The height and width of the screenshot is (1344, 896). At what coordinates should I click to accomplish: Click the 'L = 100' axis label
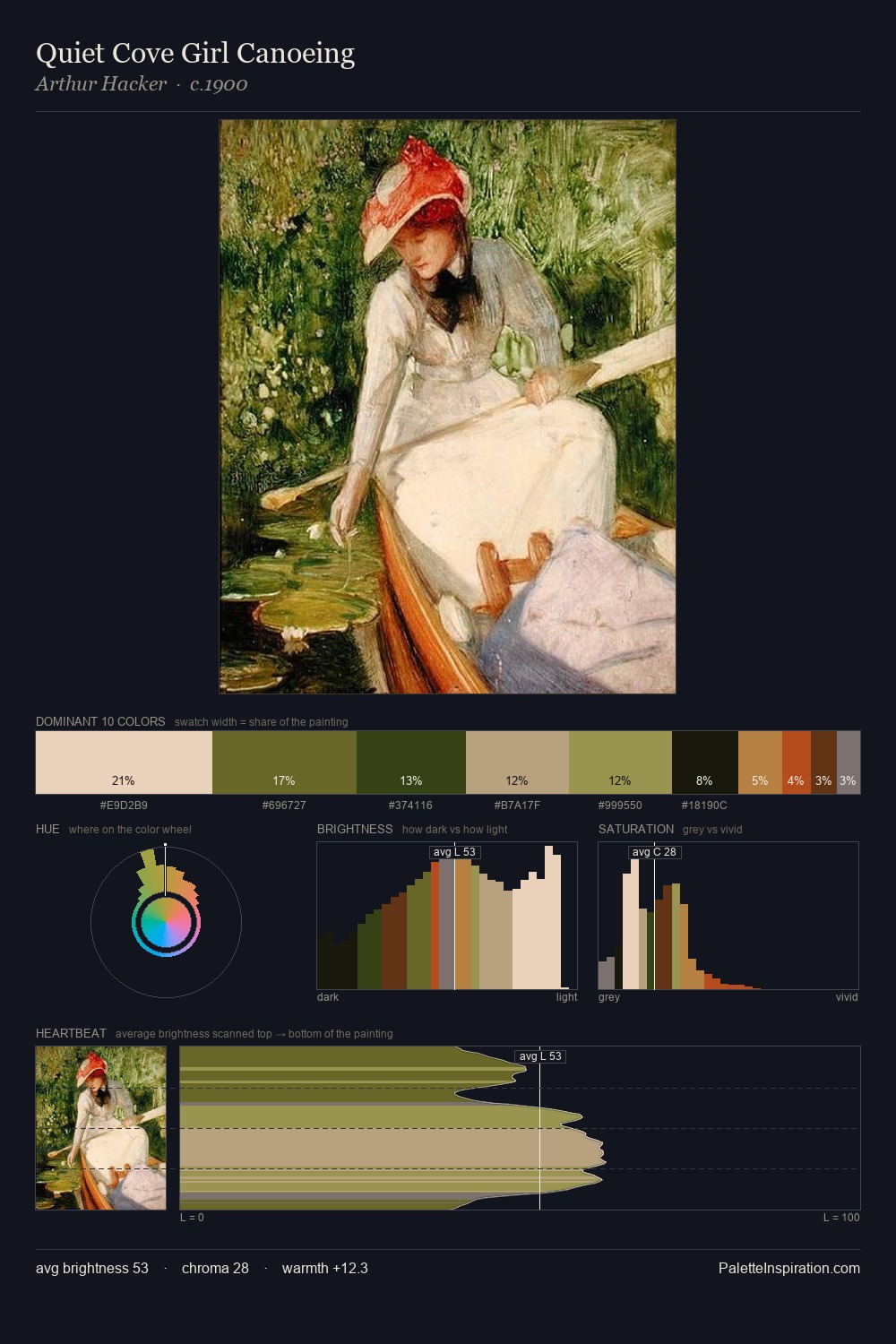(841, 1218)
